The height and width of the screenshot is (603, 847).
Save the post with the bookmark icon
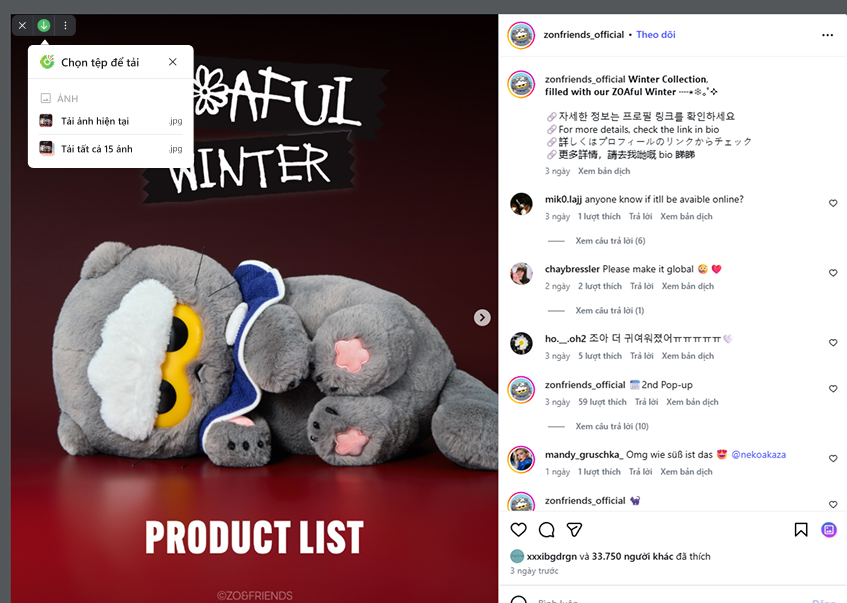(801, 530)
